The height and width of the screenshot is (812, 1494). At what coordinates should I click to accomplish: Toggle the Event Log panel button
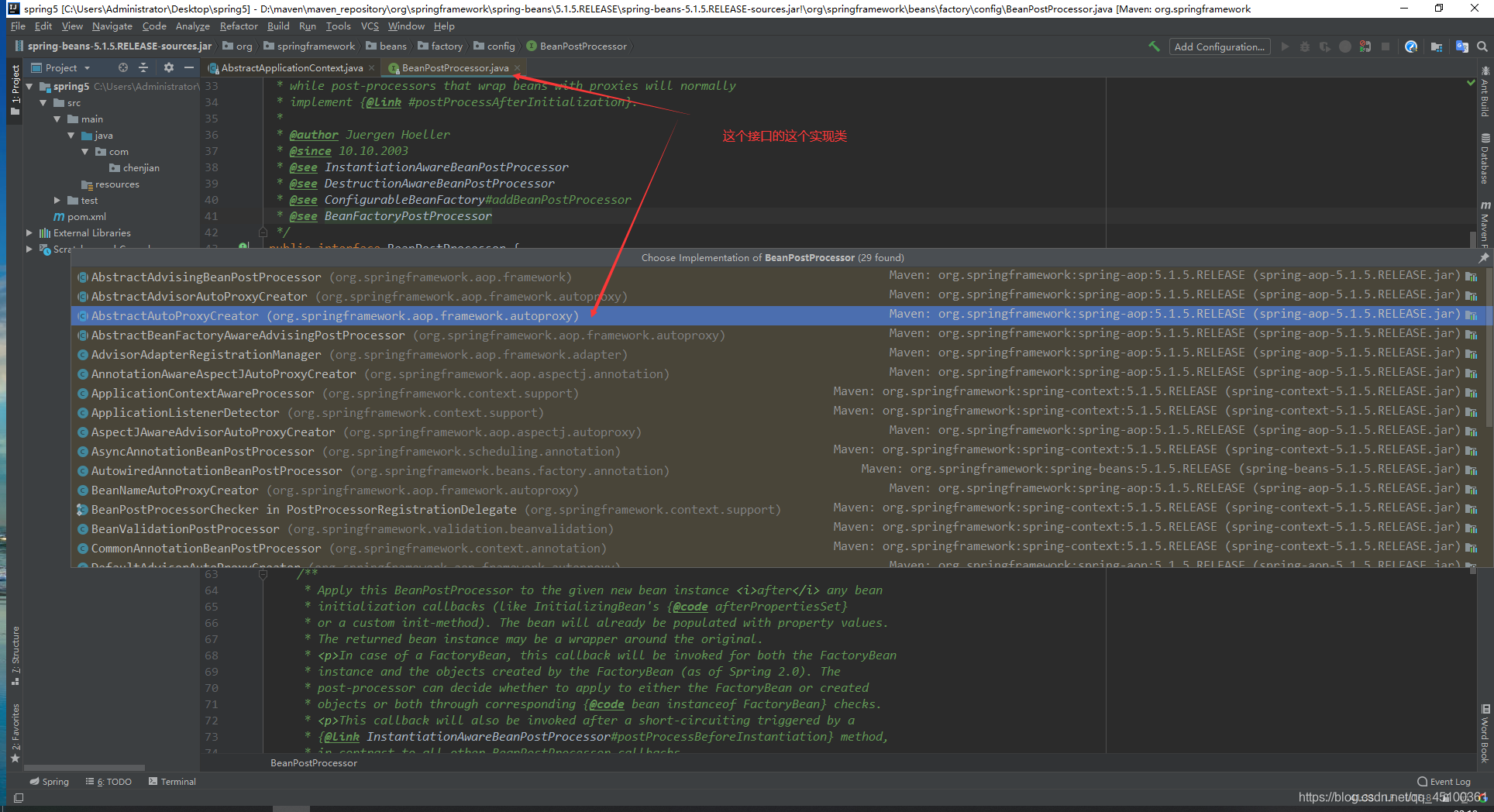[x=1444, y=782]
